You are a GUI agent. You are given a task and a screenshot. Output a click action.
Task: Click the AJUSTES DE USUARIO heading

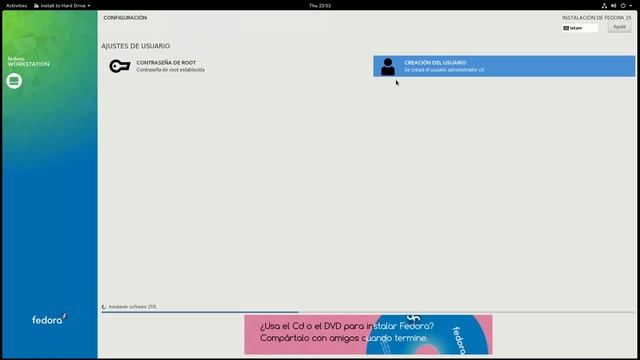(136, 46)
